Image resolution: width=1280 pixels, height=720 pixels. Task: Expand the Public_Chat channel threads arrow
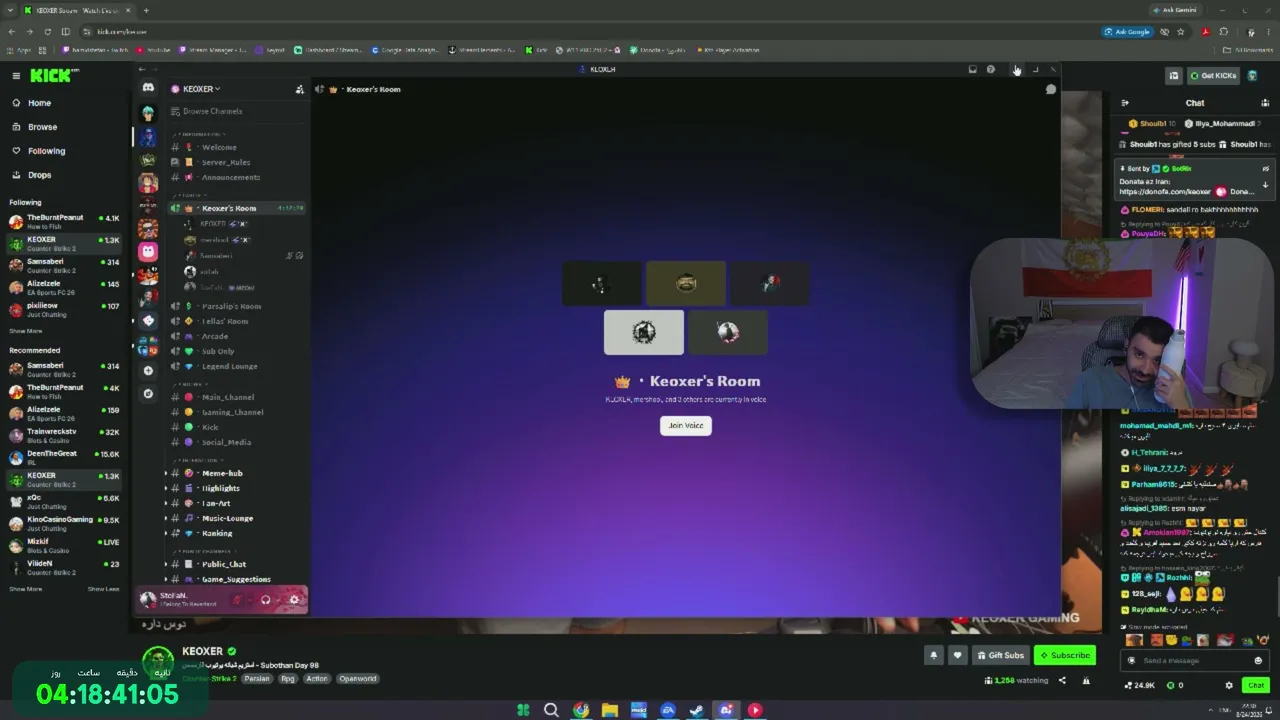tap(166, 564)
